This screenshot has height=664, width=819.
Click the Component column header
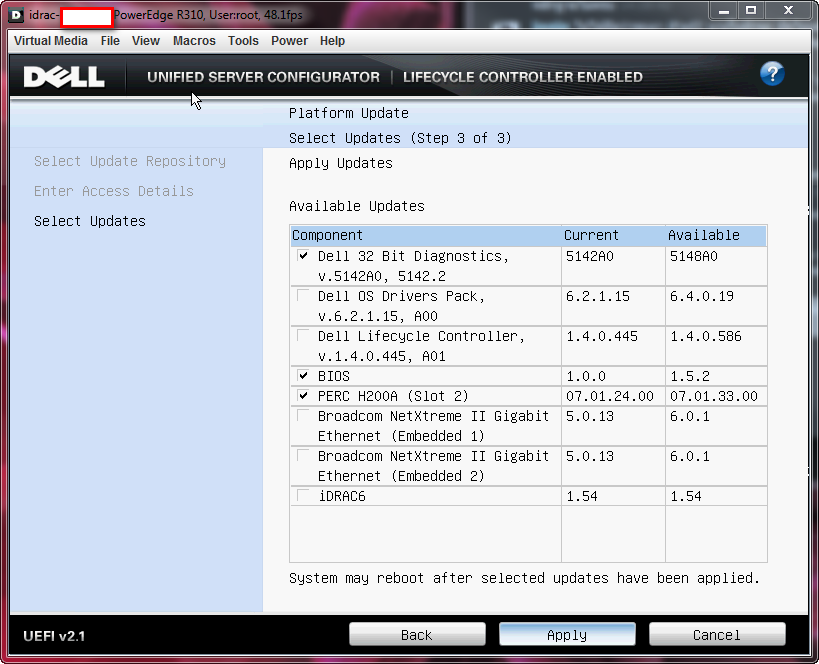(x=426, y=236)
